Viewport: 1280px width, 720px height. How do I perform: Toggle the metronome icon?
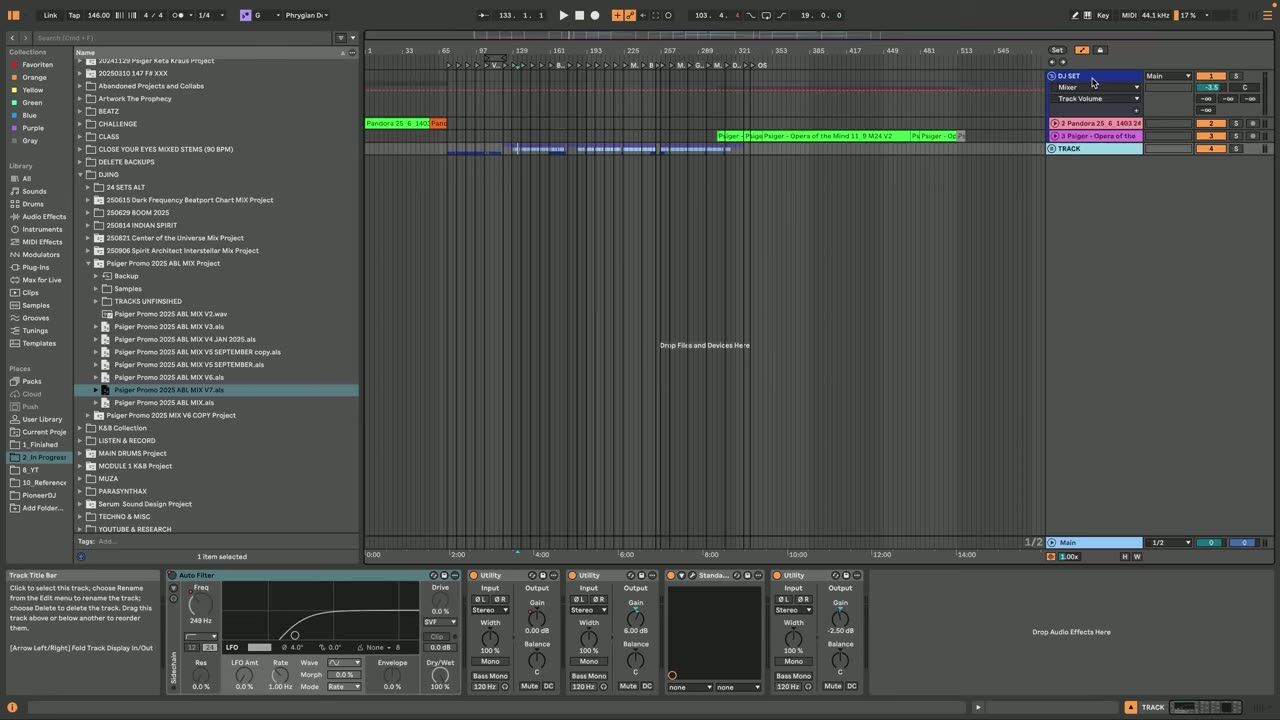(x=180, y=15)
